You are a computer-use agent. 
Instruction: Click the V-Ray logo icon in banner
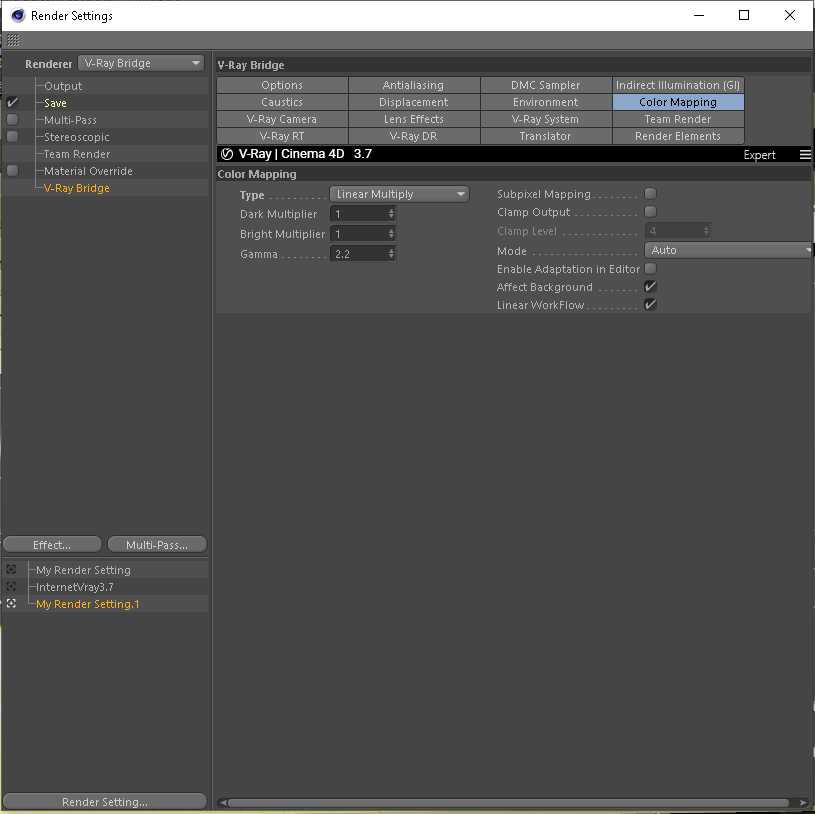tap(227, 154)
